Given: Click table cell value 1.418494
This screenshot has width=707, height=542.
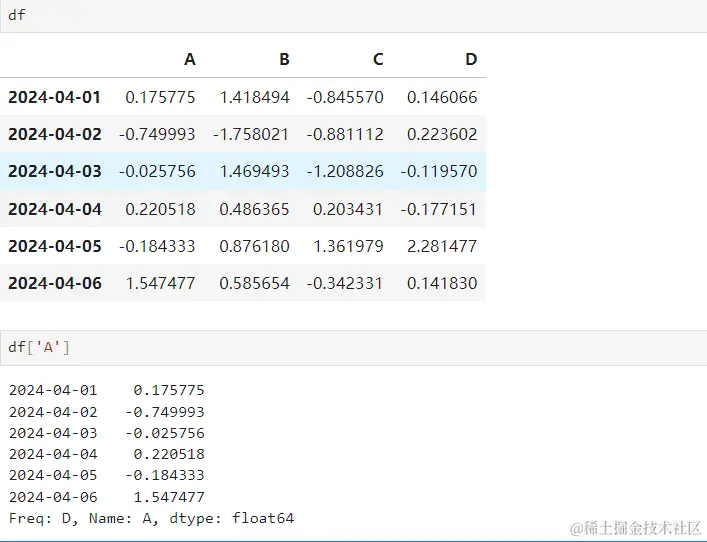Looking at the screenshot, I should click(254, 97).
